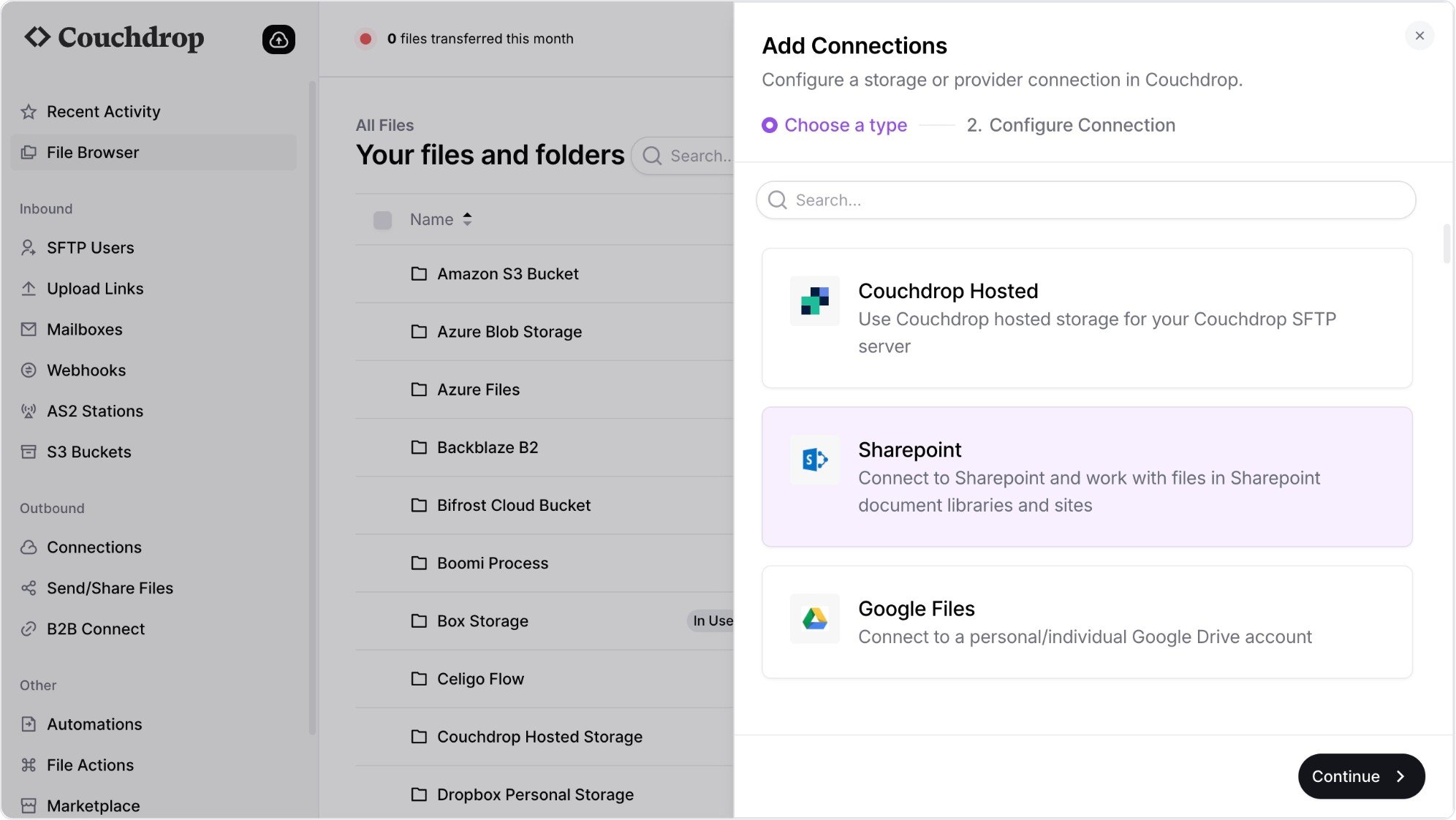Select the Google Files connection card
This screenshot has width=1456, height=820.
coord(1086,622)
